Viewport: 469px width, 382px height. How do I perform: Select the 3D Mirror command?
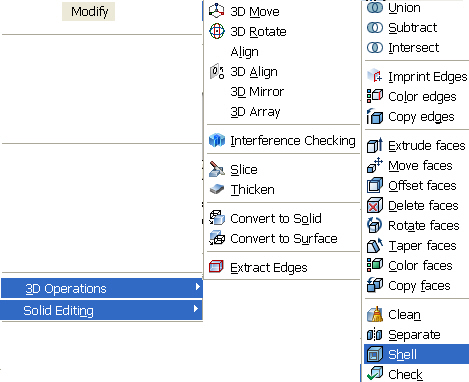tap(257, 92)
